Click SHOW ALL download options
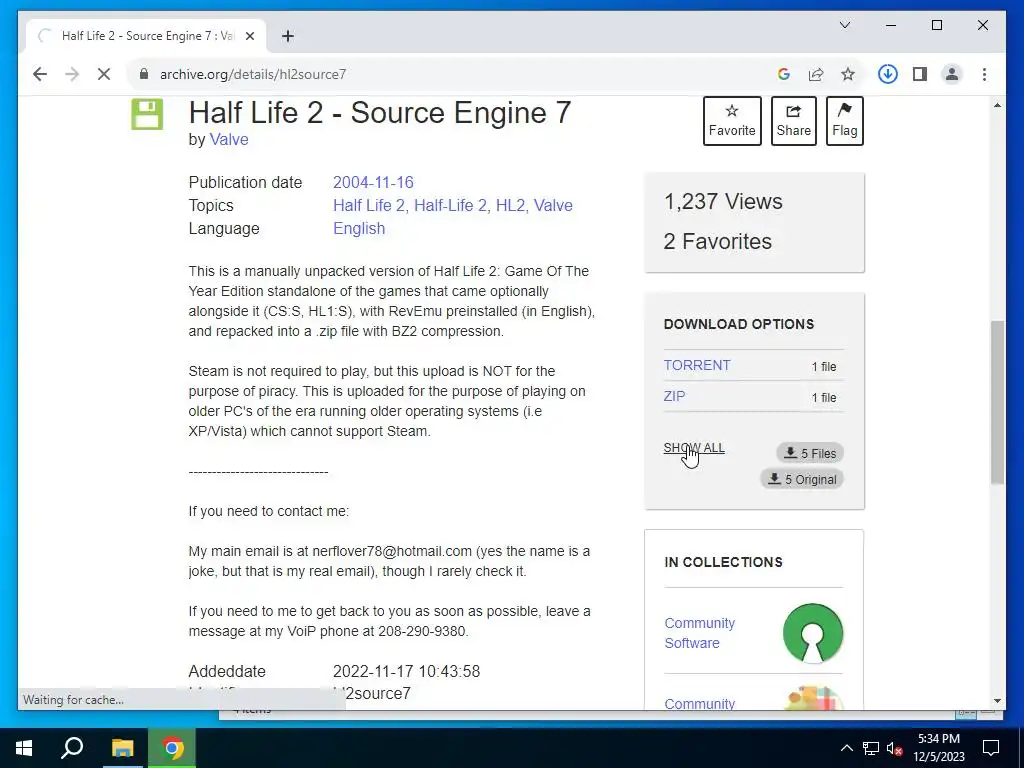 [x=694, y=448]
